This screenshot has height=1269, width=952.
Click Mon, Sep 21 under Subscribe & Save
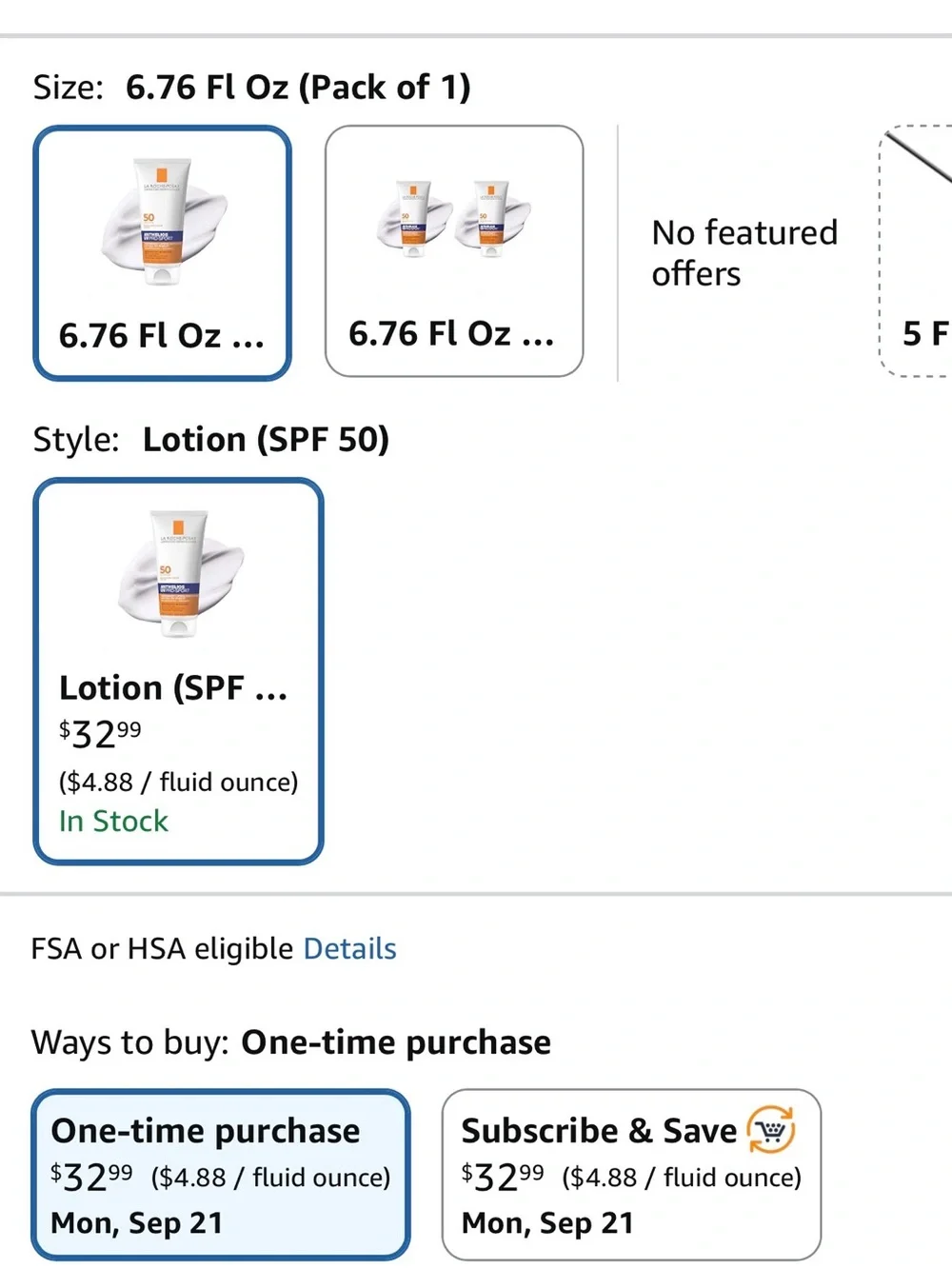point(547,1223)
